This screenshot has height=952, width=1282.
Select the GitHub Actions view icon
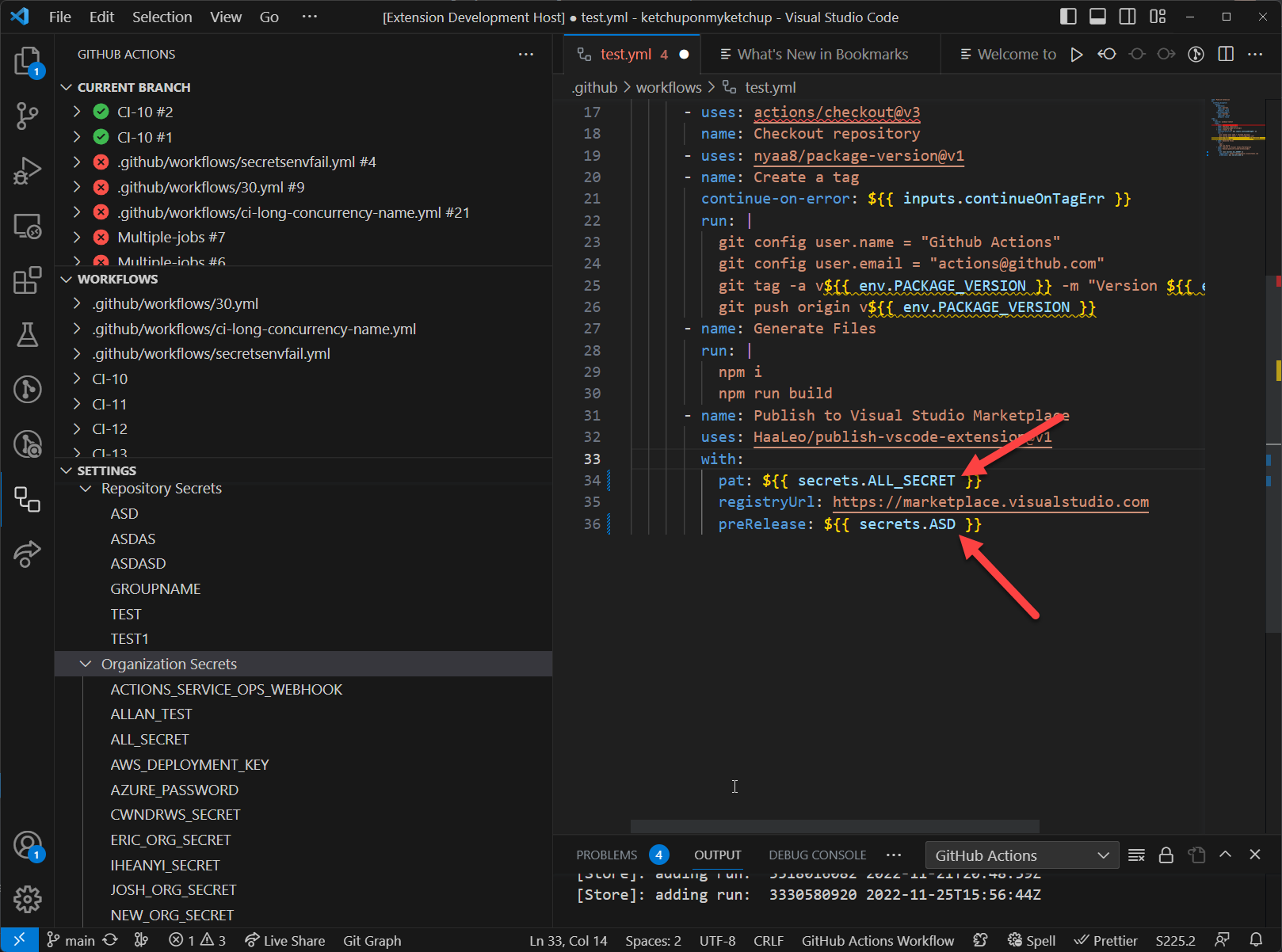tap(28, 499)
